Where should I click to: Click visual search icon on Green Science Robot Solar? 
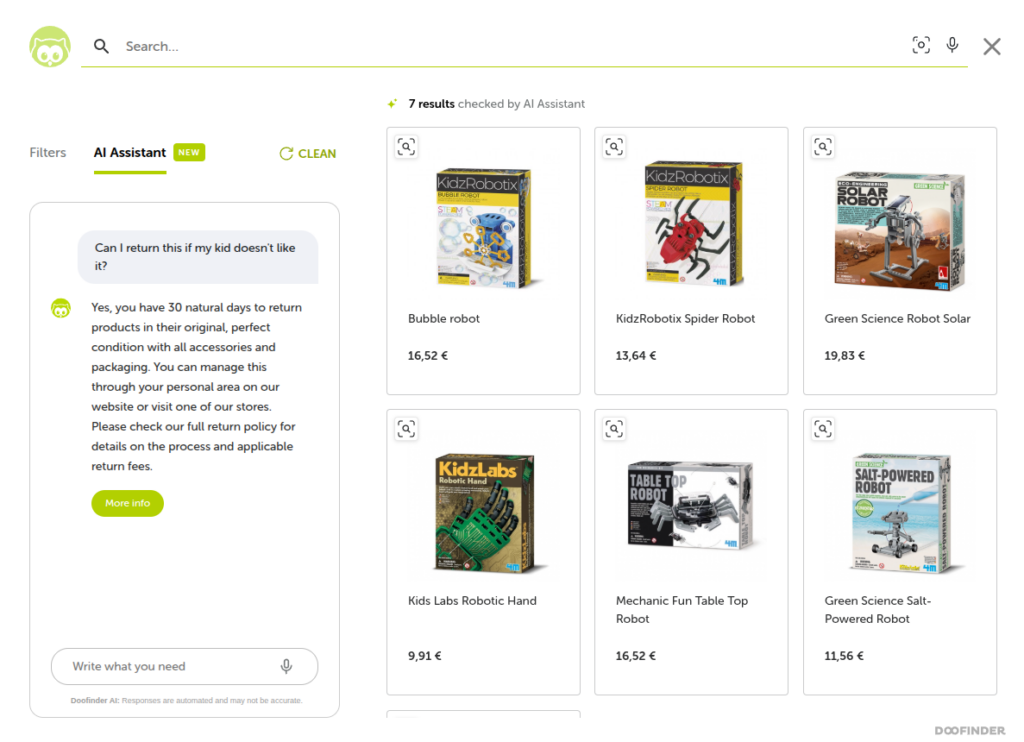click(823, 147)
